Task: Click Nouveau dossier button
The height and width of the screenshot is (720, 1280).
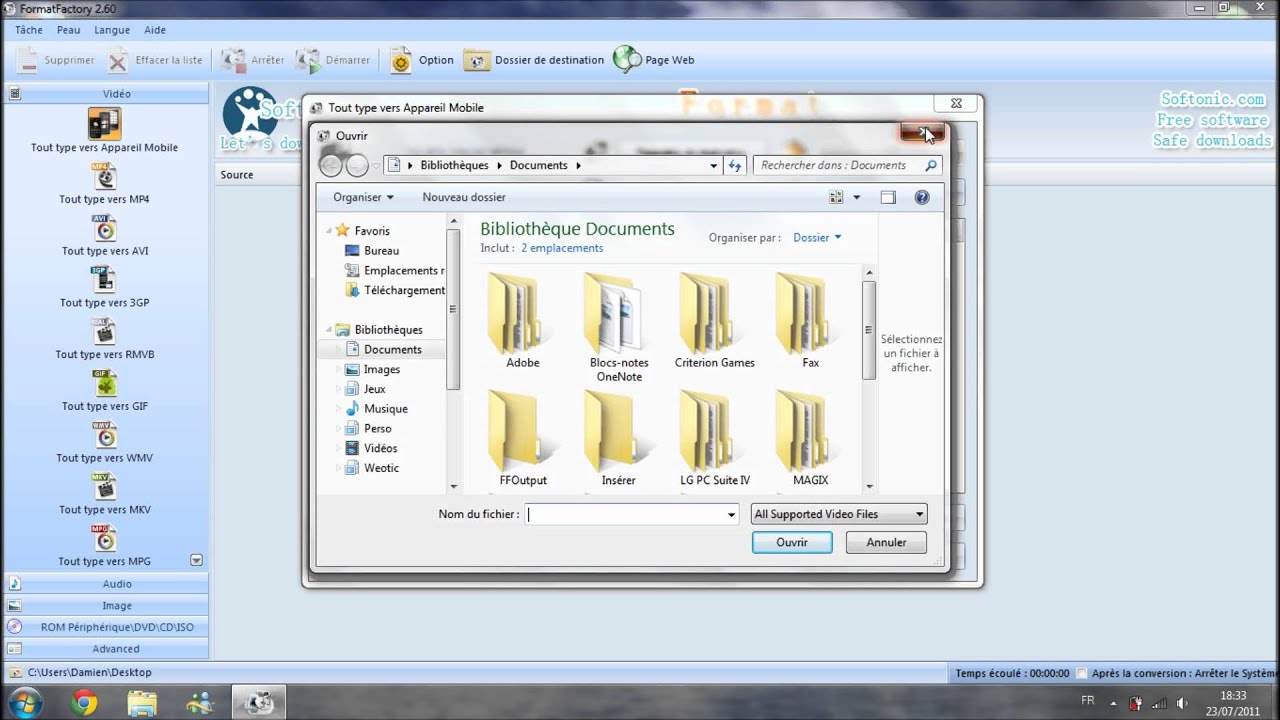Action: [x=464, y=197]
